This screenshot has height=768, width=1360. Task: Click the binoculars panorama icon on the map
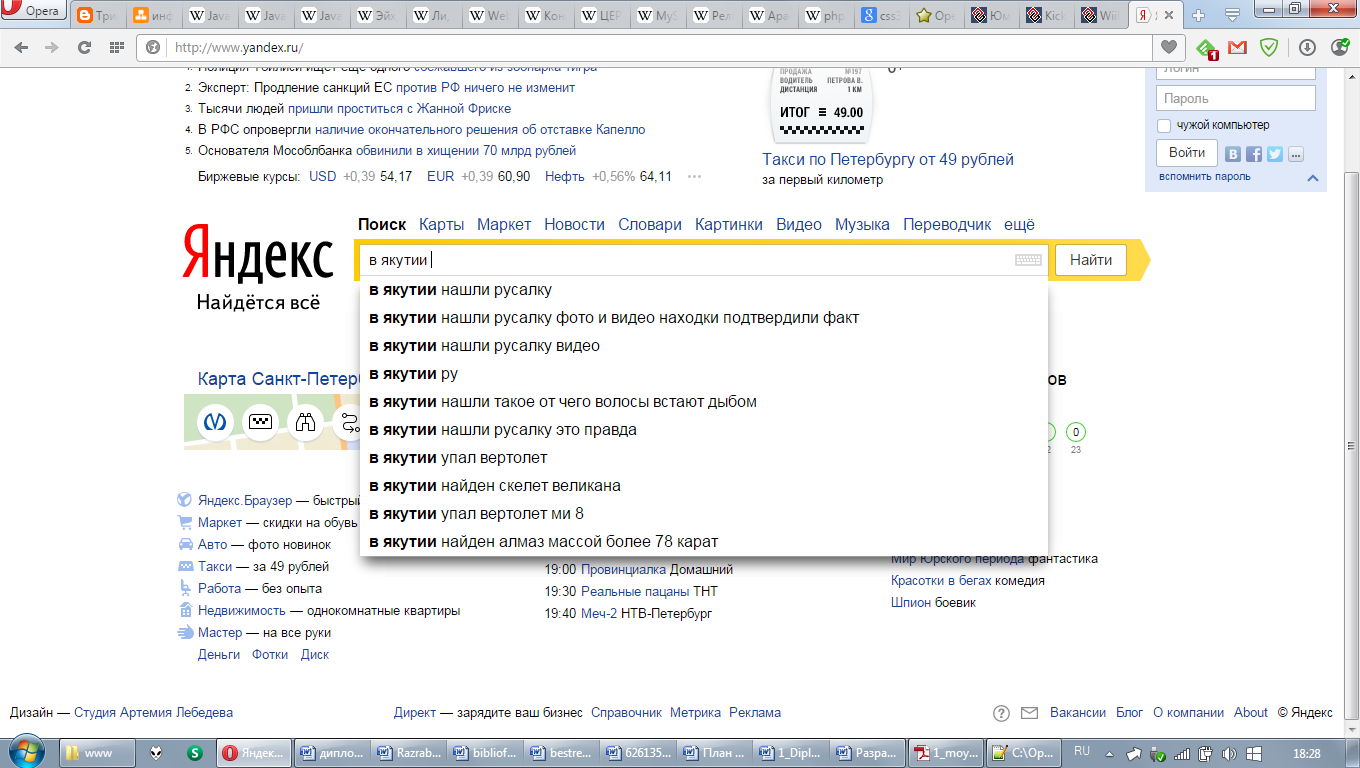click(x=306, y=422)
